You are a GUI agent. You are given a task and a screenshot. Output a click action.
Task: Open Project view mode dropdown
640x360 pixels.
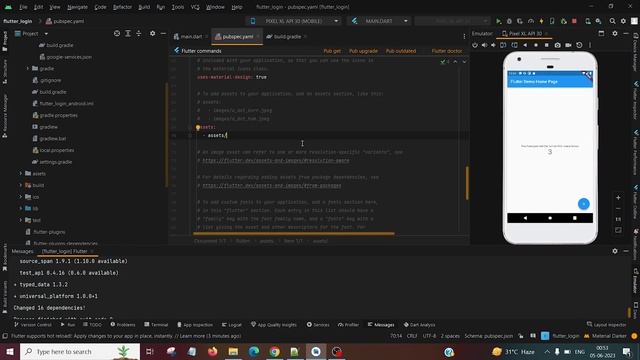pos(32,33)
